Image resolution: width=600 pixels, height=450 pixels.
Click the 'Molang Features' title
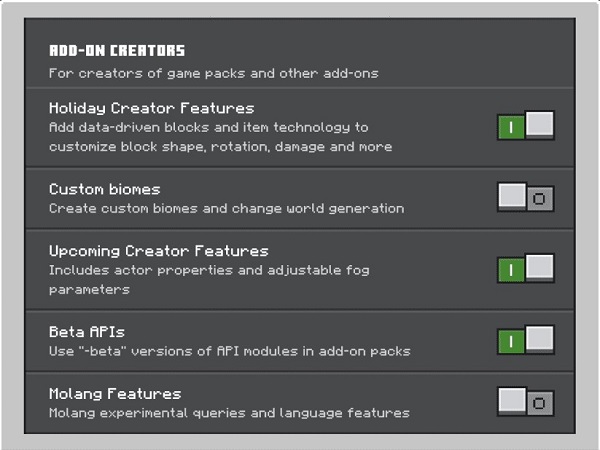[115, 394]
